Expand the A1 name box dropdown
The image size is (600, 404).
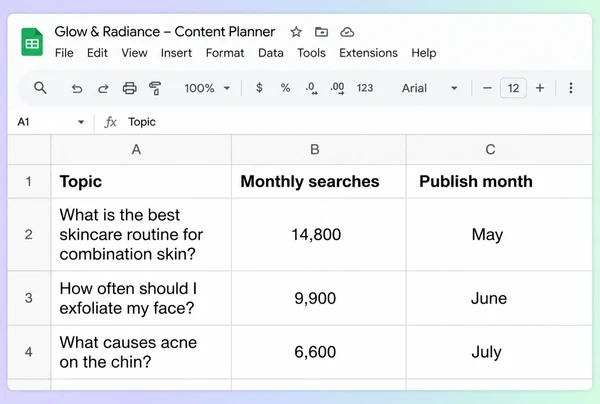point(81,122)
